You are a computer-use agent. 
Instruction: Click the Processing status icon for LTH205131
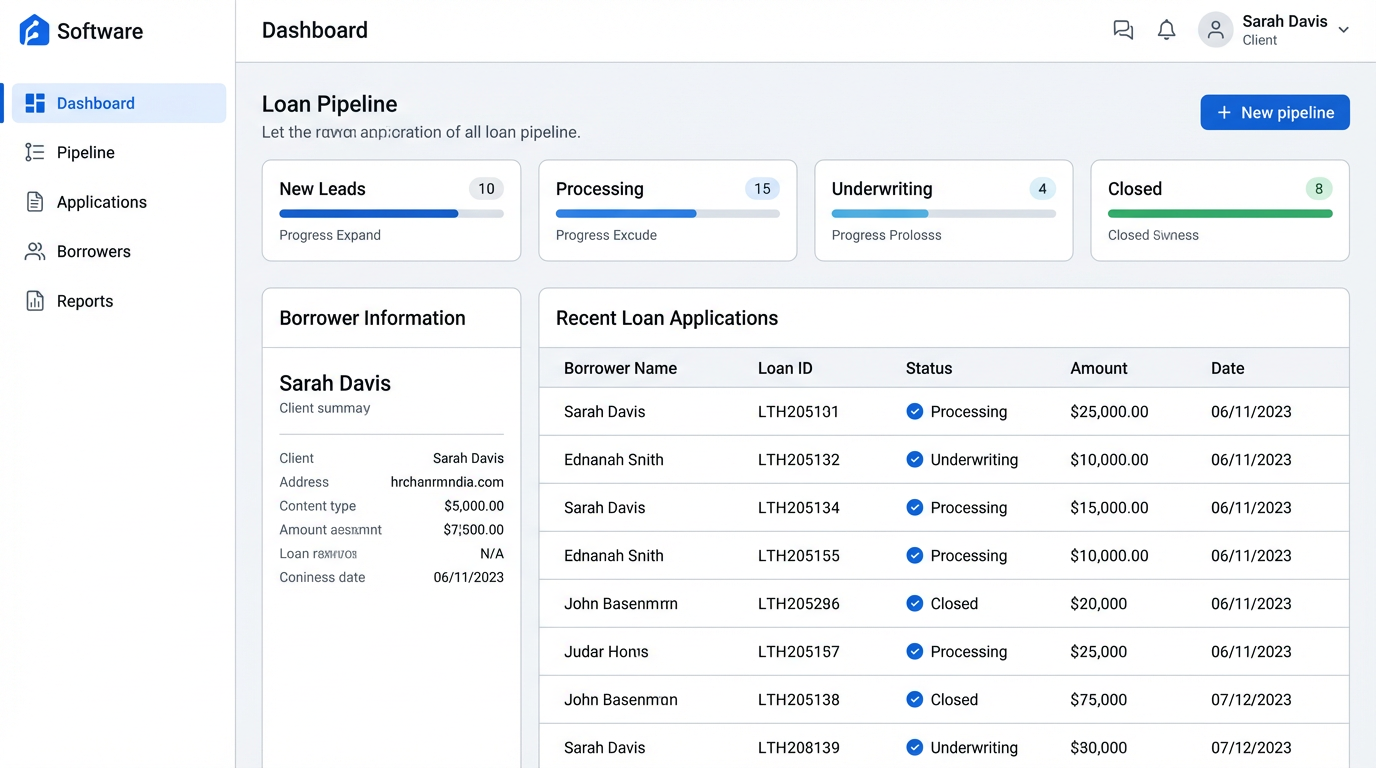tap(914, 411)
